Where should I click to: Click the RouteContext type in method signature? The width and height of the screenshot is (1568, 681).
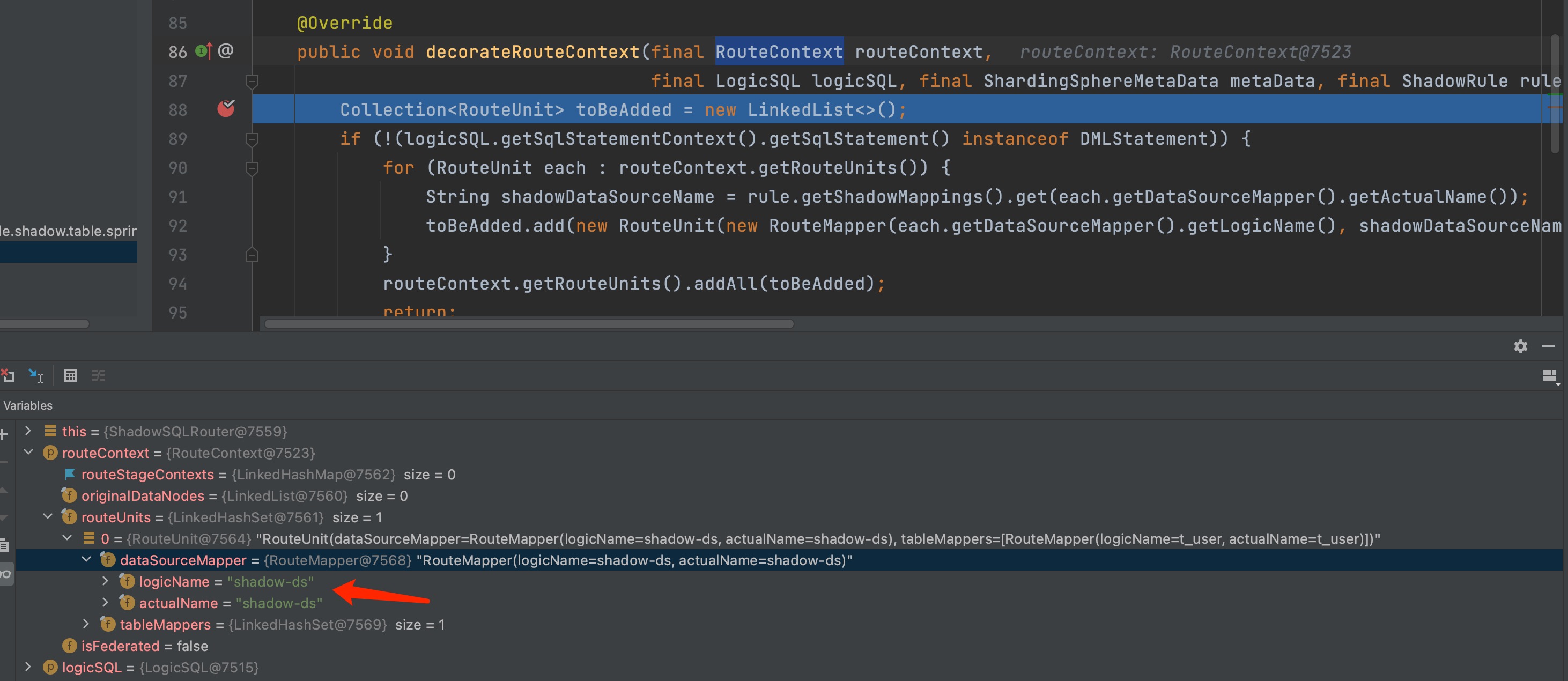pyautogui.click(x=779, y=51)
